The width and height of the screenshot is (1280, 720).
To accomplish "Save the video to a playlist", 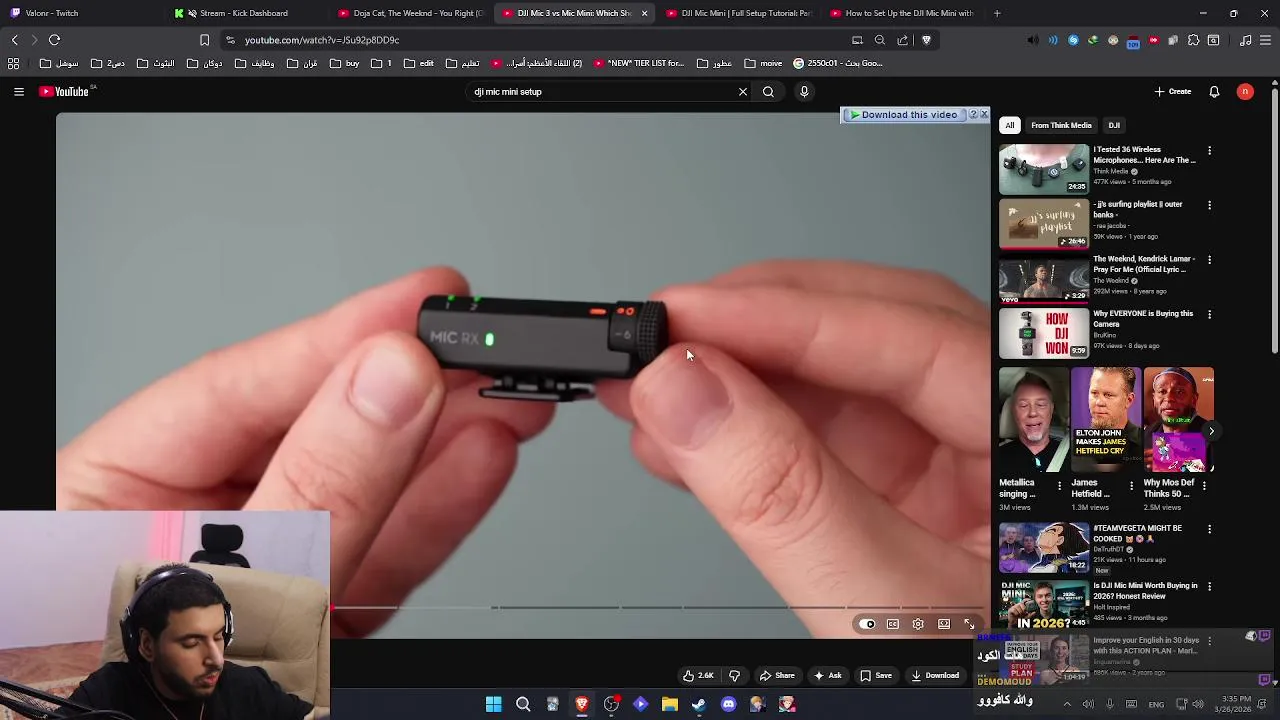I will [876, 676].
